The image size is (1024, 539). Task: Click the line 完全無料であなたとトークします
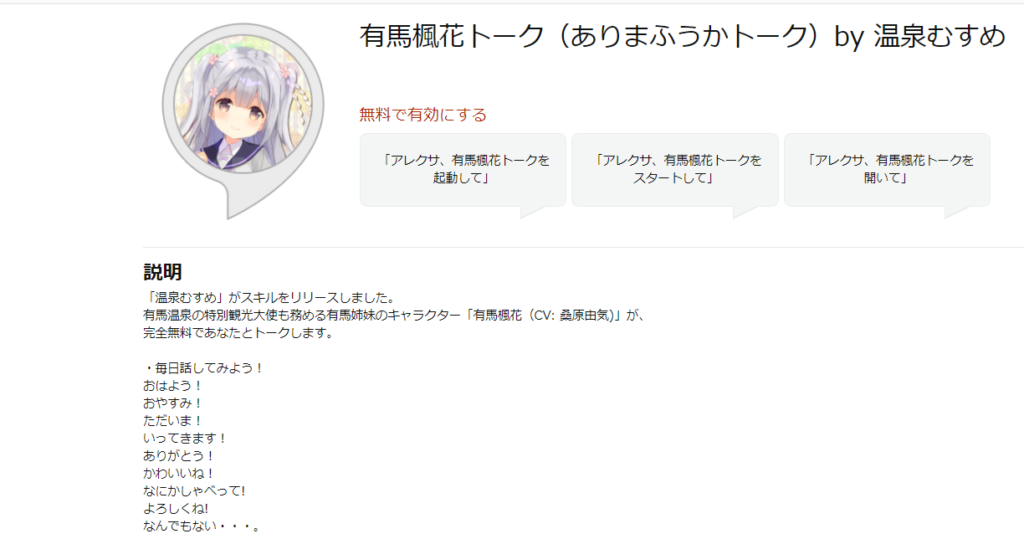pyautogui.click(x=238, y=333)
